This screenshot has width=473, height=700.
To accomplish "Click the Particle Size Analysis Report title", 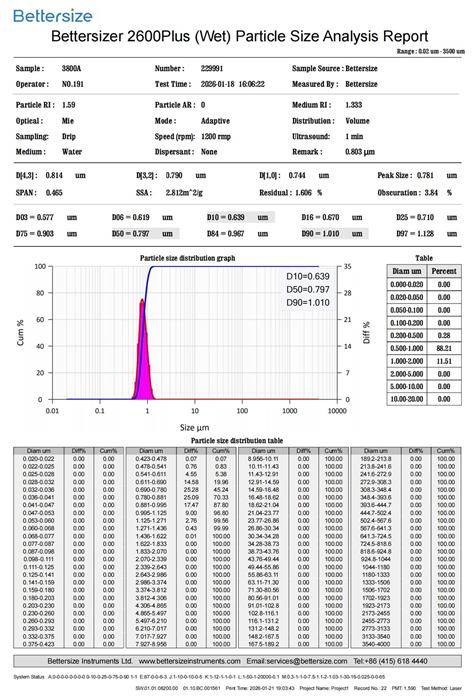I will point(240,36).
